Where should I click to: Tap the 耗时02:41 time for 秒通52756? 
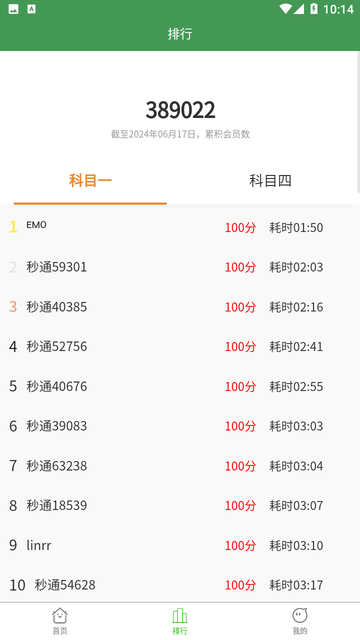click(296, 347)
